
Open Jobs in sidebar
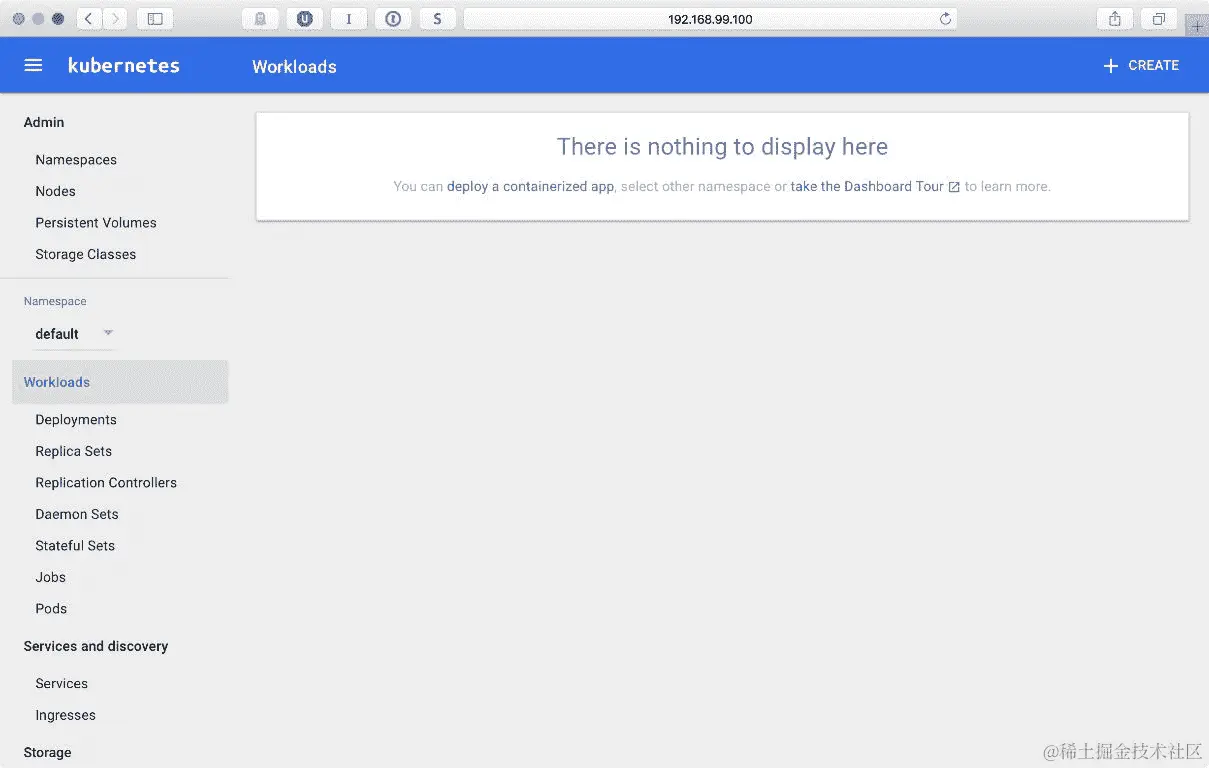[51, 577]
